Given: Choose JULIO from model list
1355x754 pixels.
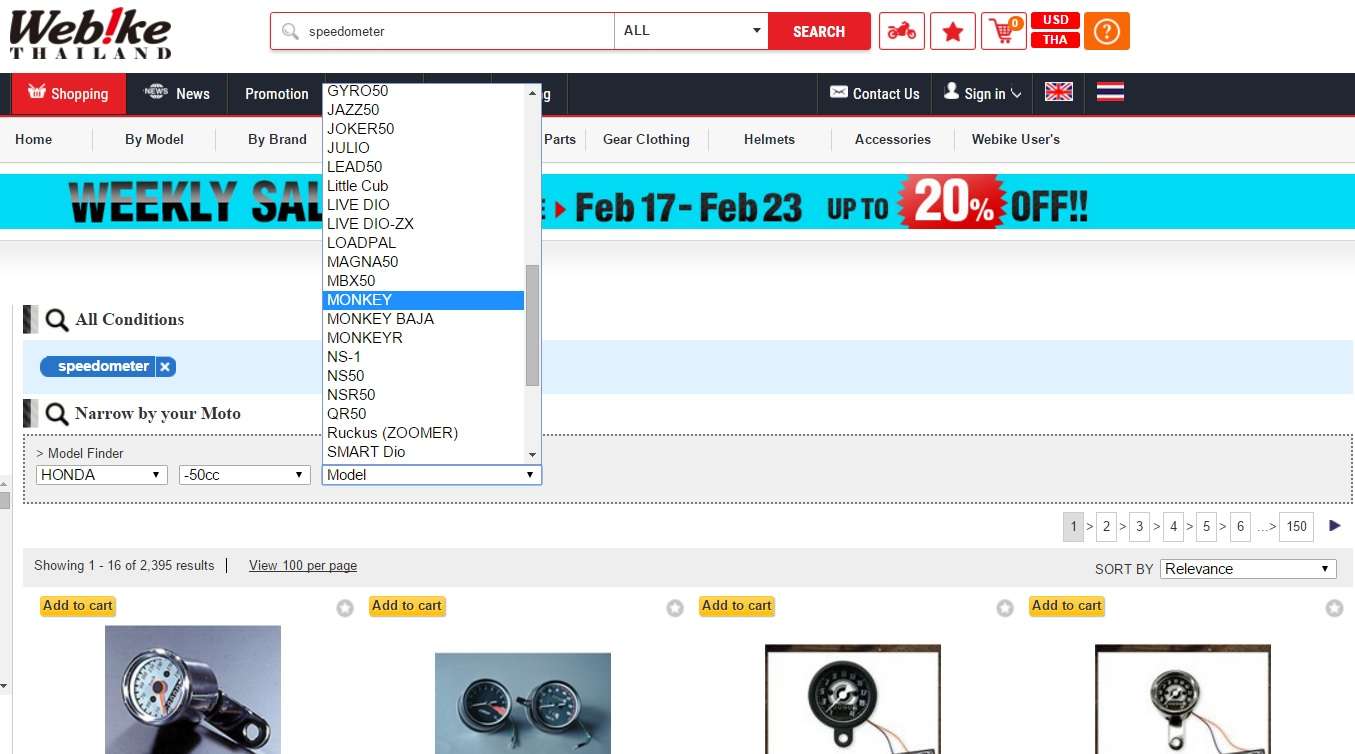Looking at the screenshot, I should (424, 148).
